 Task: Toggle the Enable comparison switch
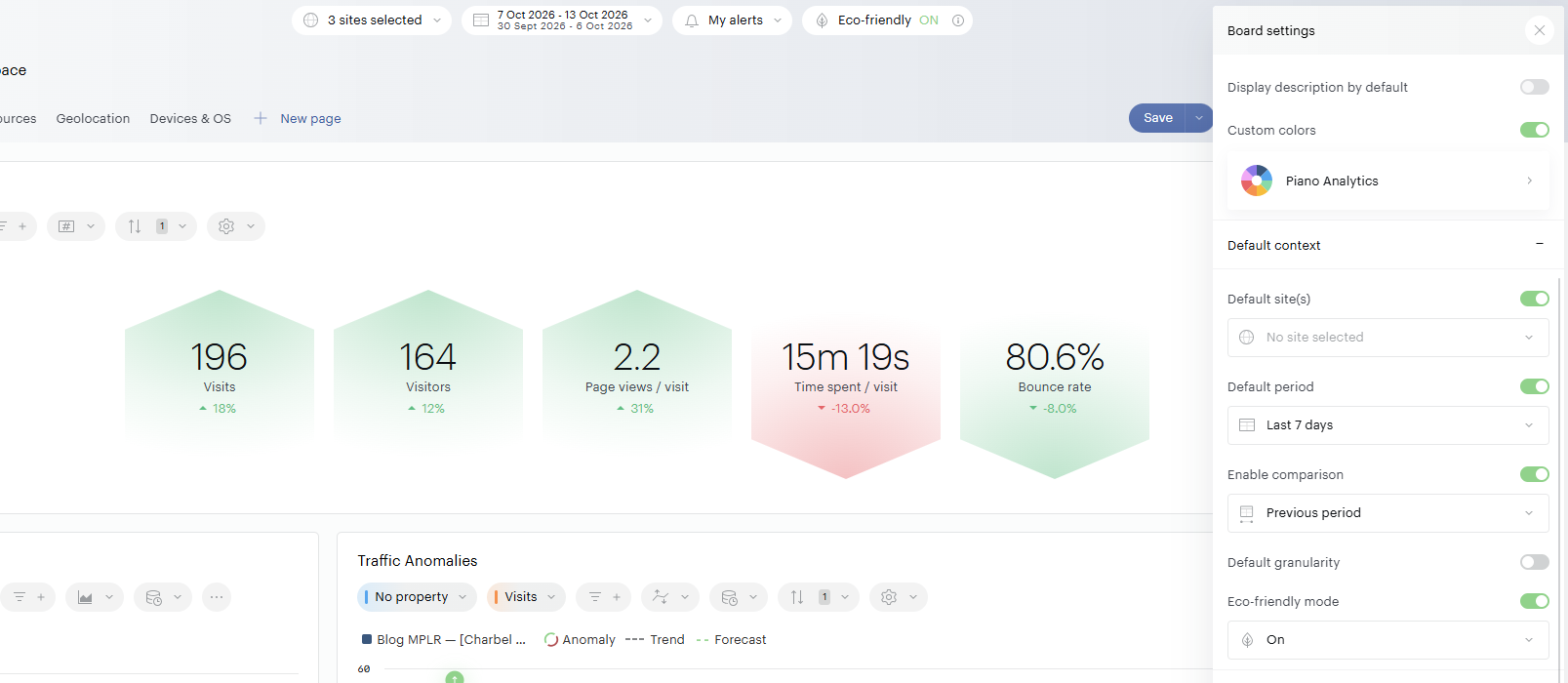point(1534,474)
